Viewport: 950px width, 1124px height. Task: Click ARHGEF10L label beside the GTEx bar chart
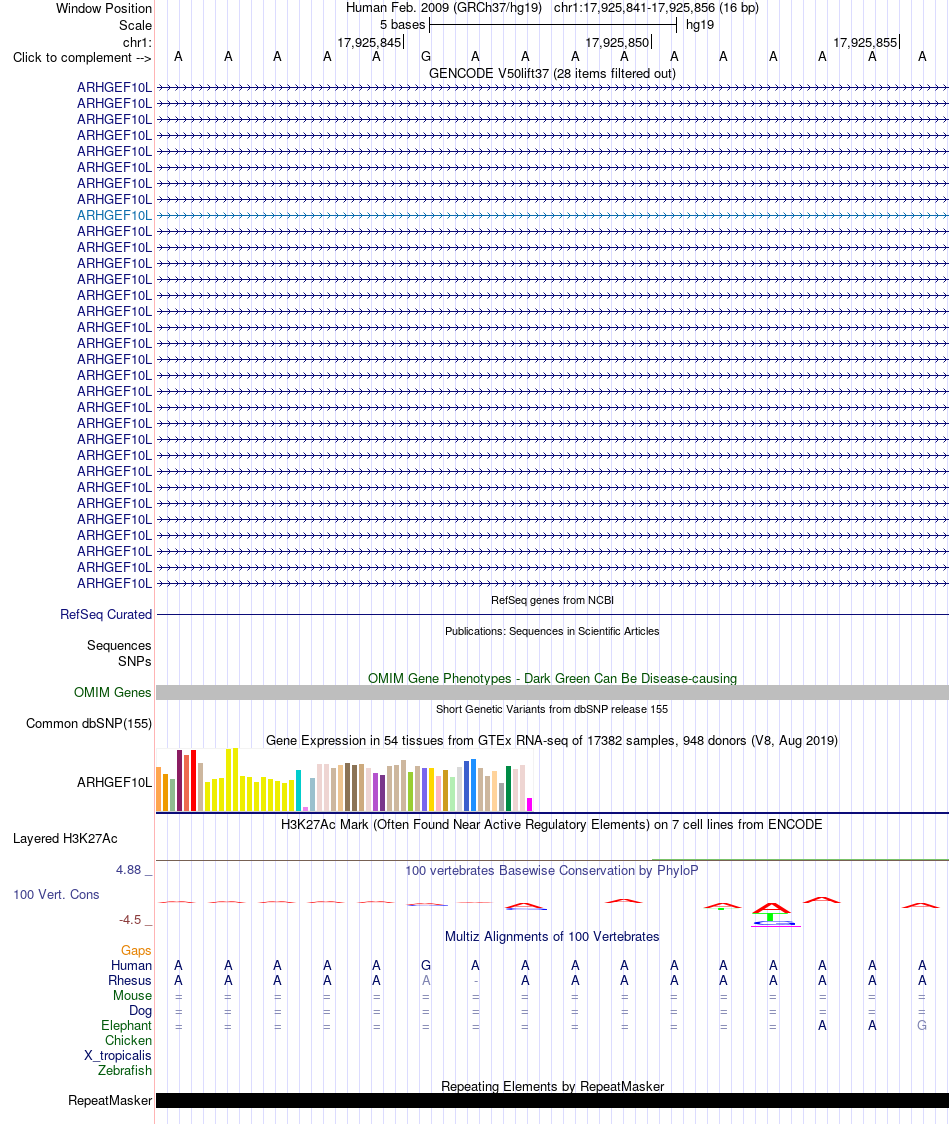tap(115, 782)
